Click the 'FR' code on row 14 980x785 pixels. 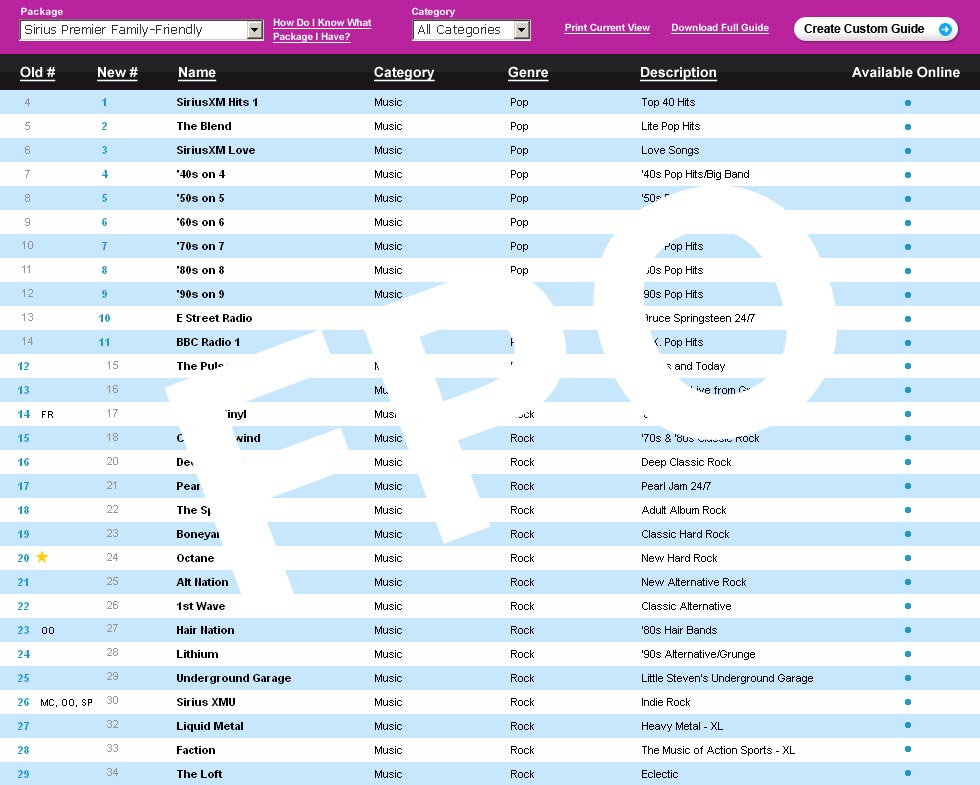tap(48, 414)
